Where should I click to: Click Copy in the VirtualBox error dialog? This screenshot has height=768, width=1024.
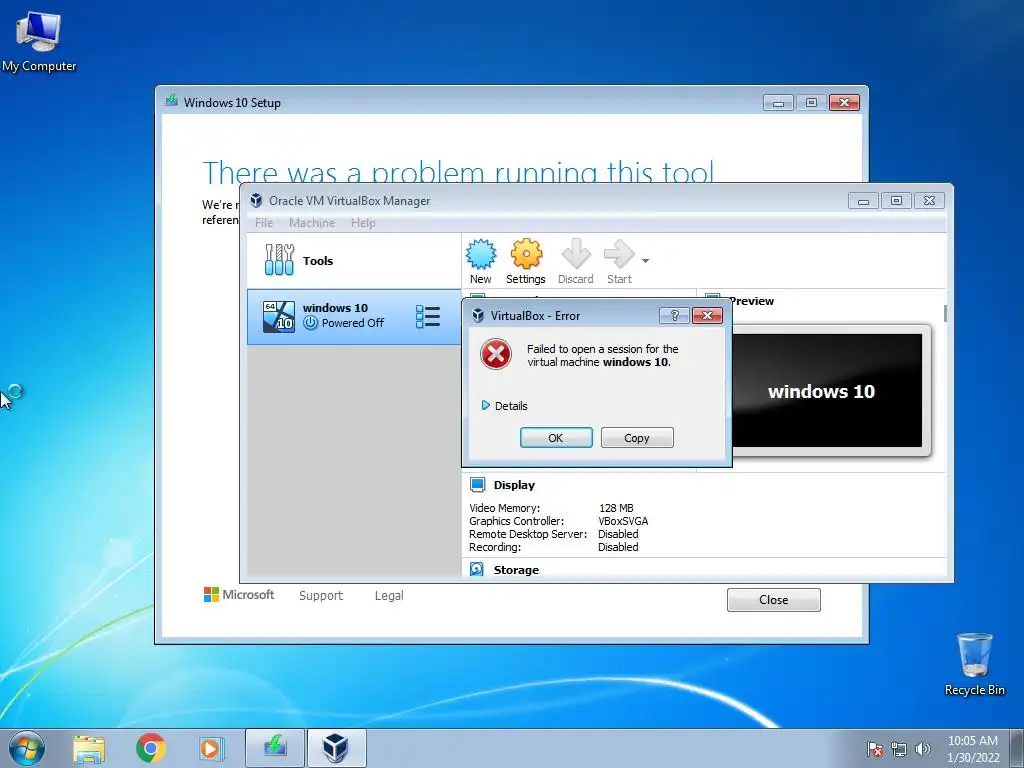(637, 438)
